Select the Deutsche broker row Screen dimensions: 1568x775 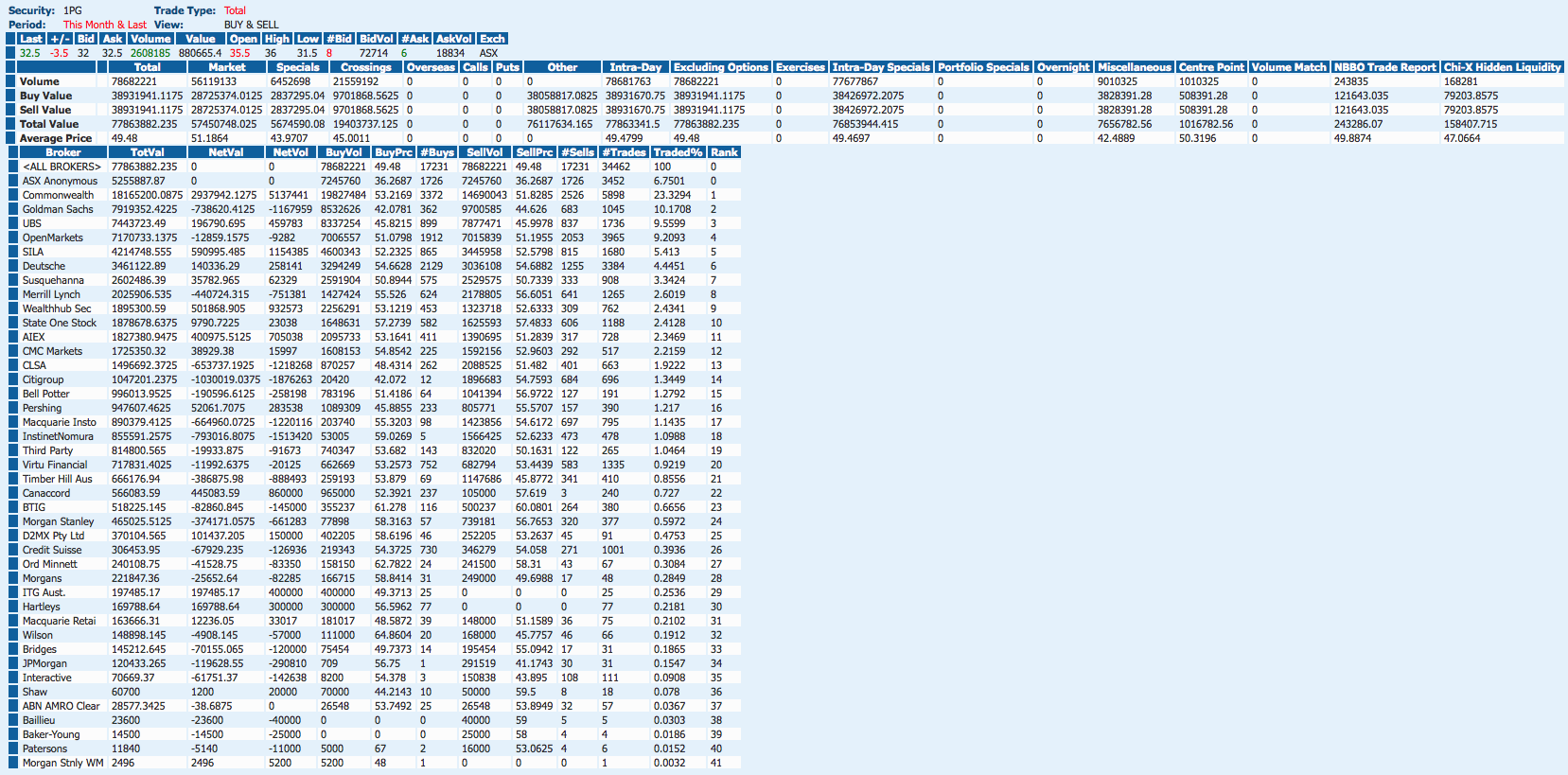click(374, 266)
